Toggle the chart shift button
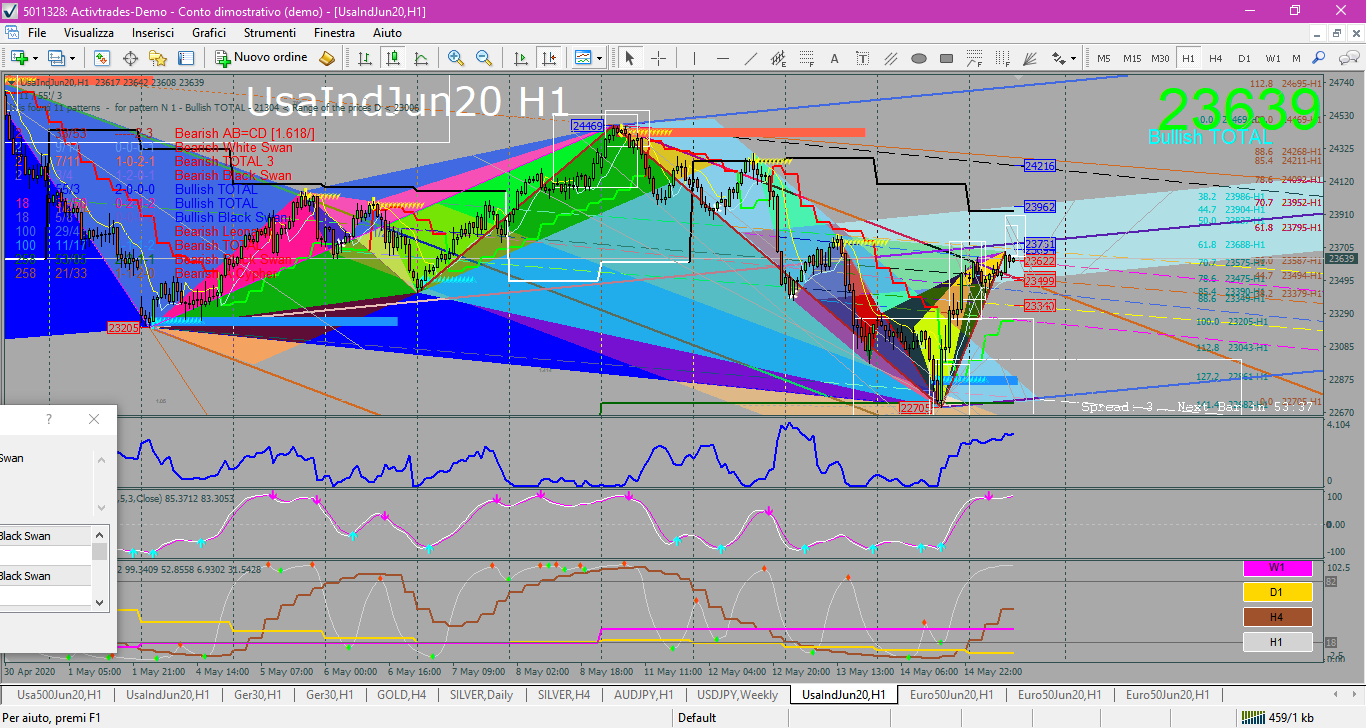This screenshot has height=728, width=1366. 548,58
